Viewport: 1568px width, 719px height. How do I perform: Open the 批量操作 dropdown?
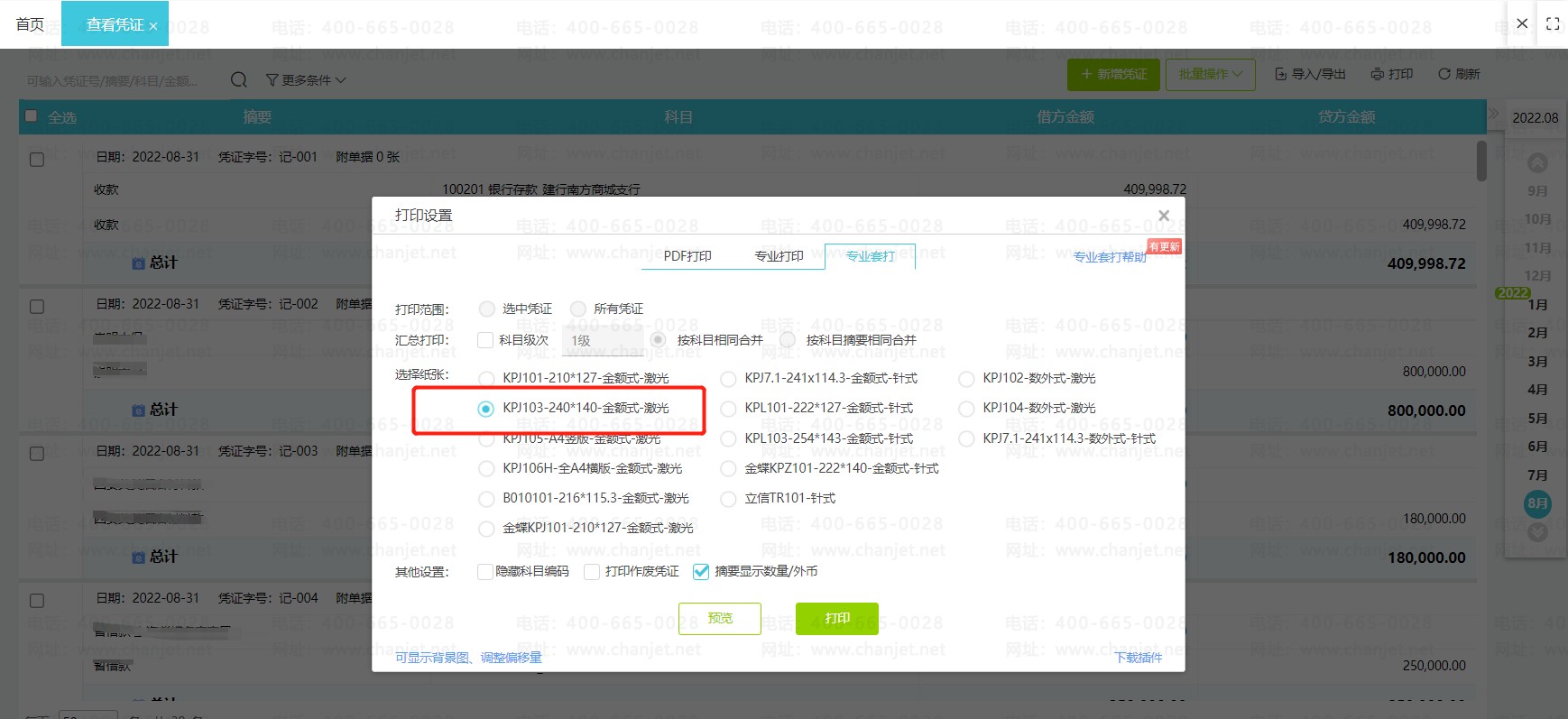tap(1211, 74)
